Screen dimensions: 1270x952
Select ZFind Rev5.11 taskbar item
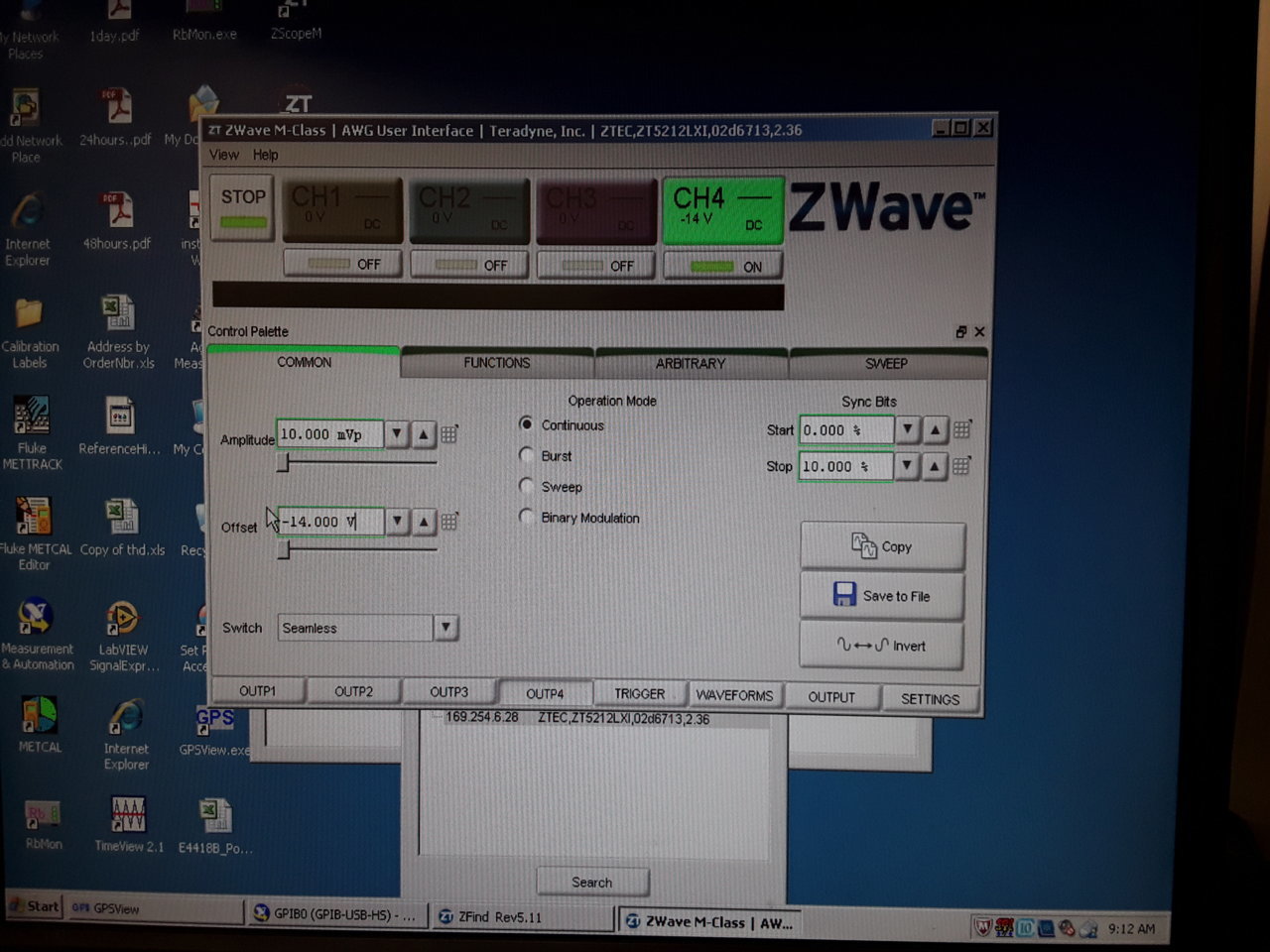[522, 916]
